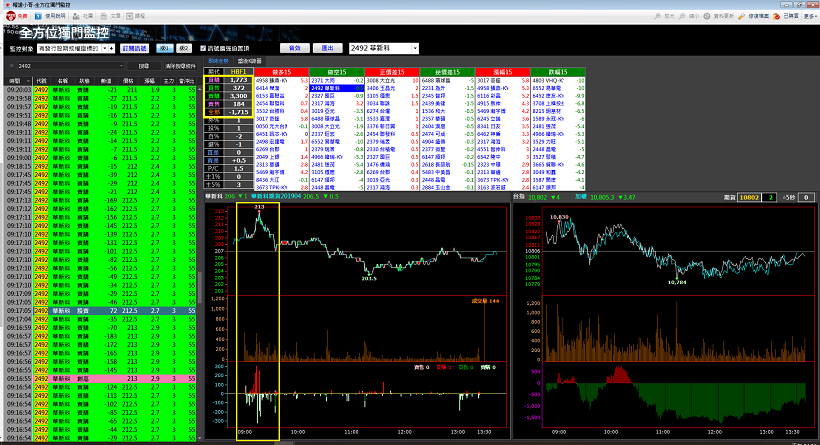Click the 搜尋 search button
The height and width of the screenshot is (445, 820).
pyautogui.click(x=144, y=66)
